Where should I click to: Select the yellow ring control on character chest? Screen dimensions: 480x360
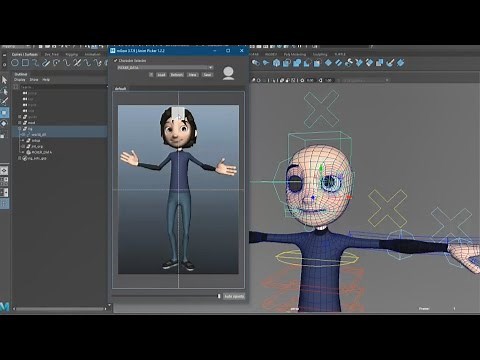316,259
